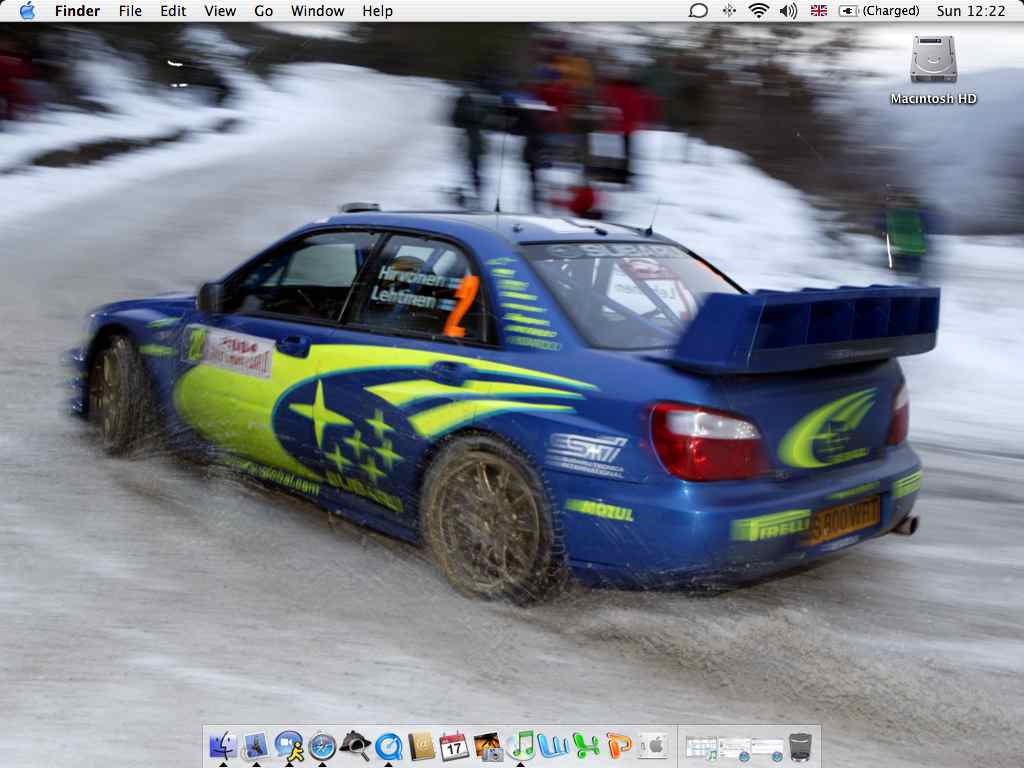Restore the third minimized window in Dock

point(767,748)
